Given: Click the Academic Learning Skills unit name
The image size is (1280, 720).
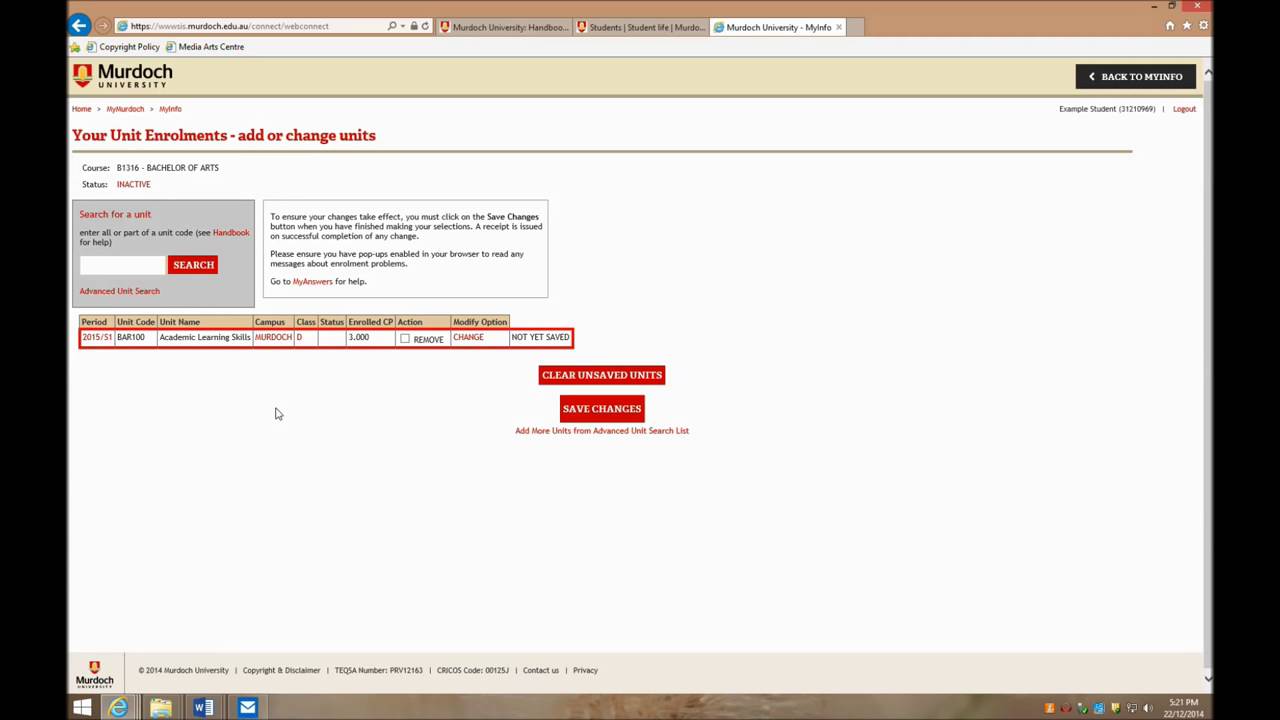Looking at the screenshot, I should [x=205, y=337].
